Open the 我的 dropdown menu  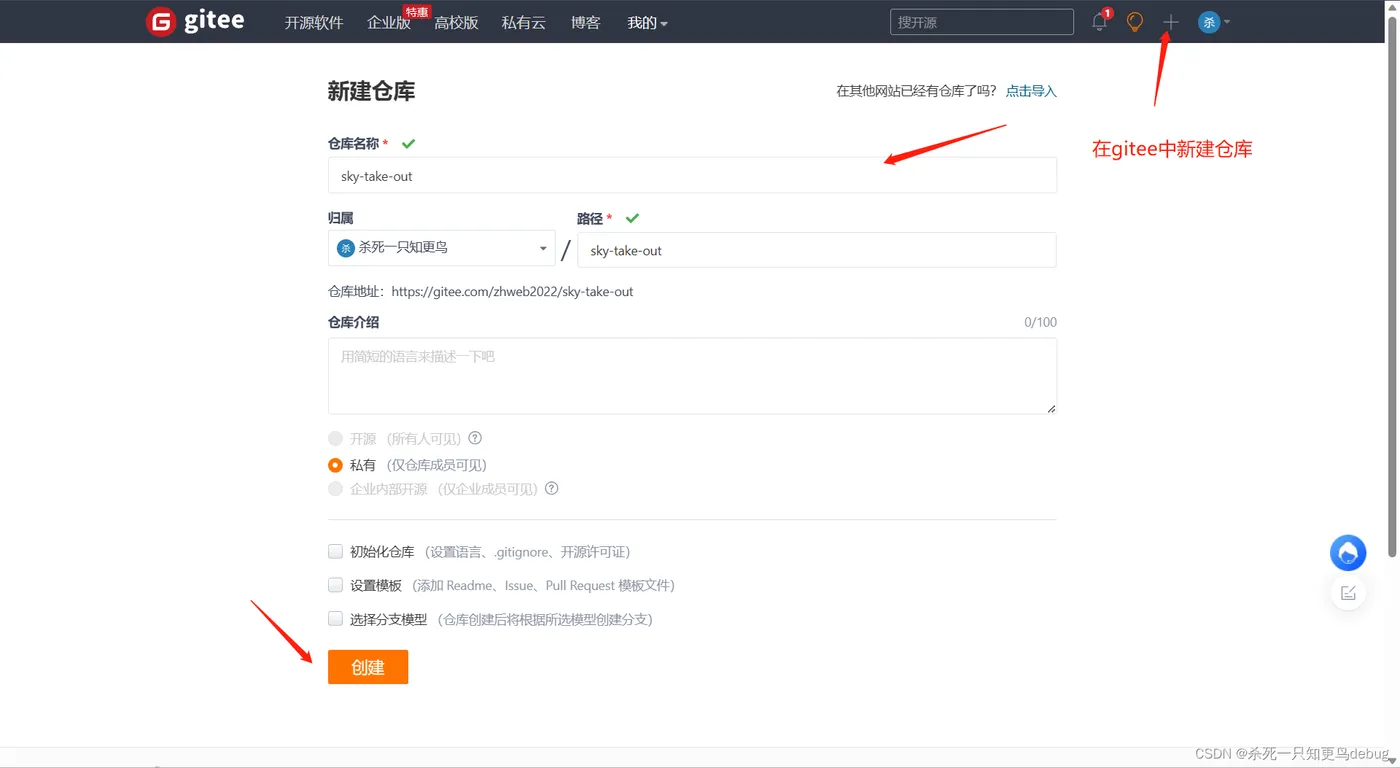tap(647, 22)
